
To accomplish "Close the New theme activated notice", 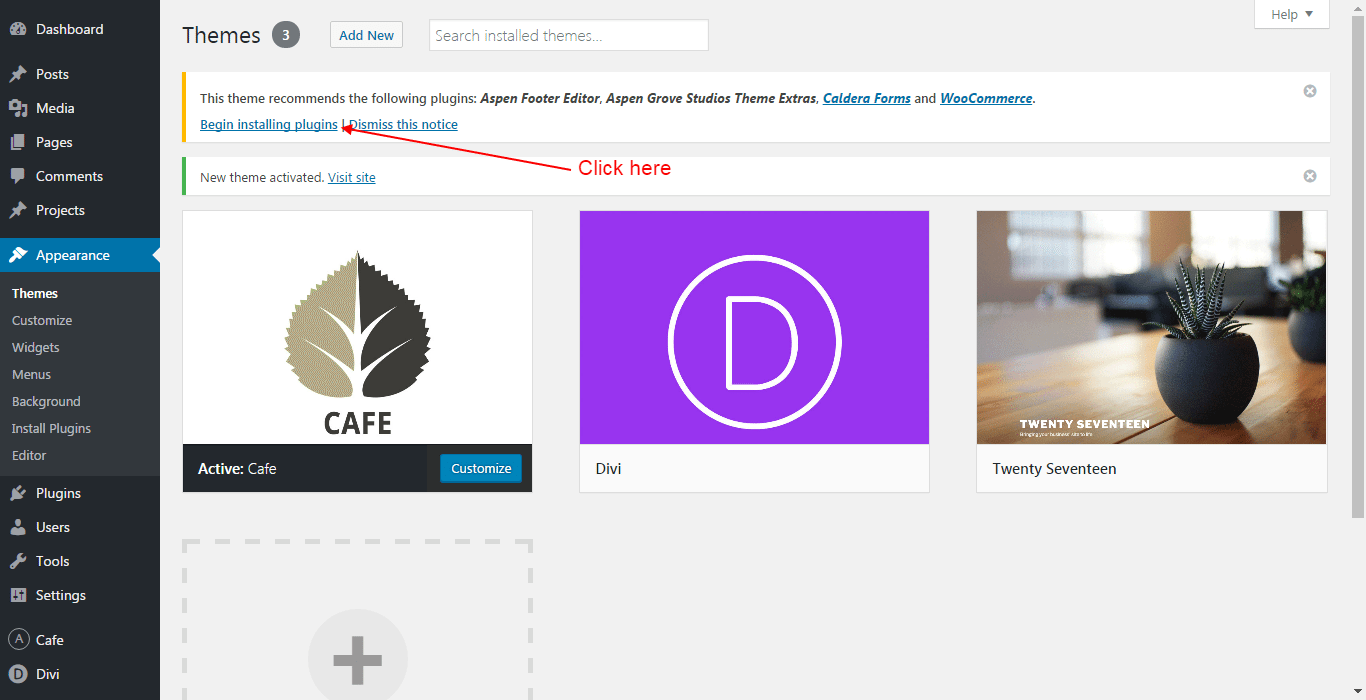I will (x=1310, y=176).
